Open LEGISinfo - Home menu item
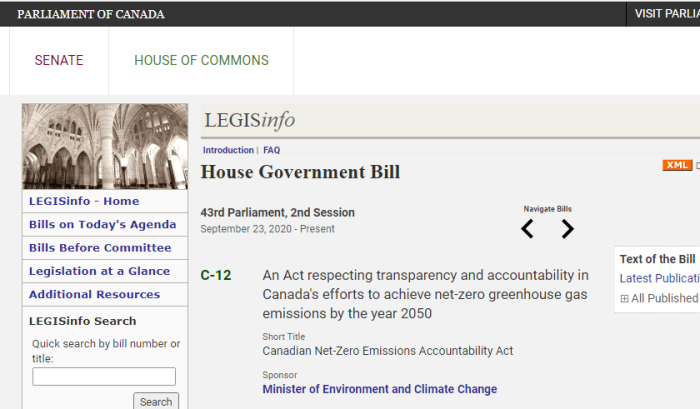Screen dimensions: 700x409 [84, 201]
